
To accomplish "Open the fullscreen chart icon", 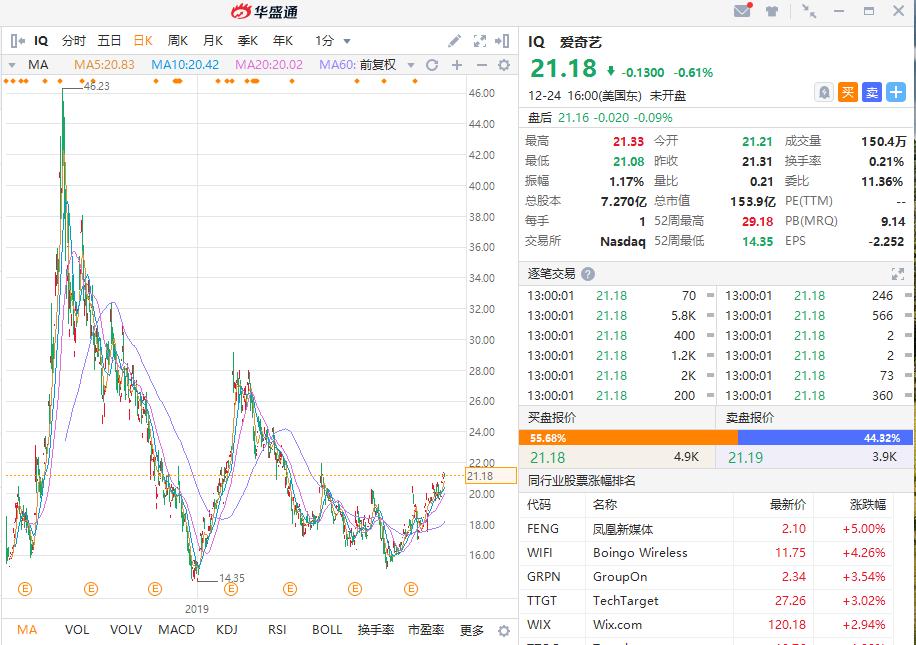I will tap(480, 41).
